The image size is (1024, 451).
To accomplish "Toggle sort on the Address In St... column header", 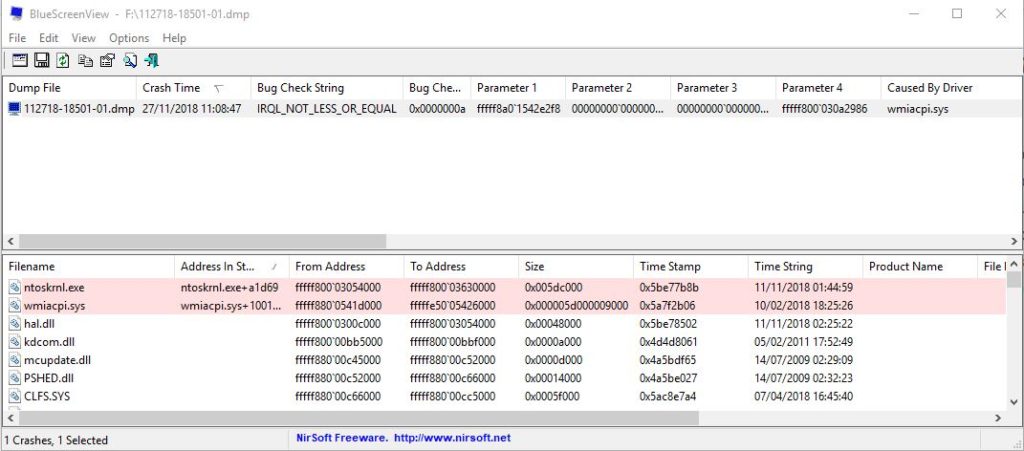I will [x=232, y=266].
